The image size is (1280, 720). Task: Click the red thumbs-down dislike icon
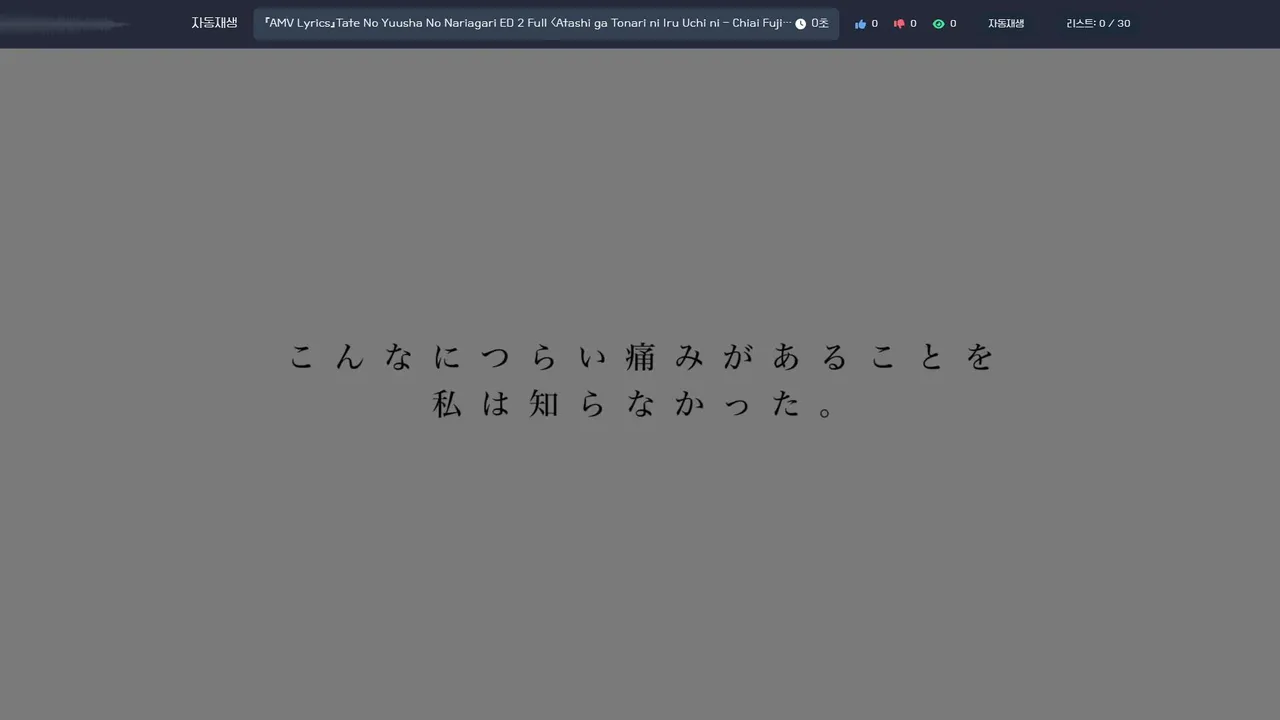[x=899, y=24]
